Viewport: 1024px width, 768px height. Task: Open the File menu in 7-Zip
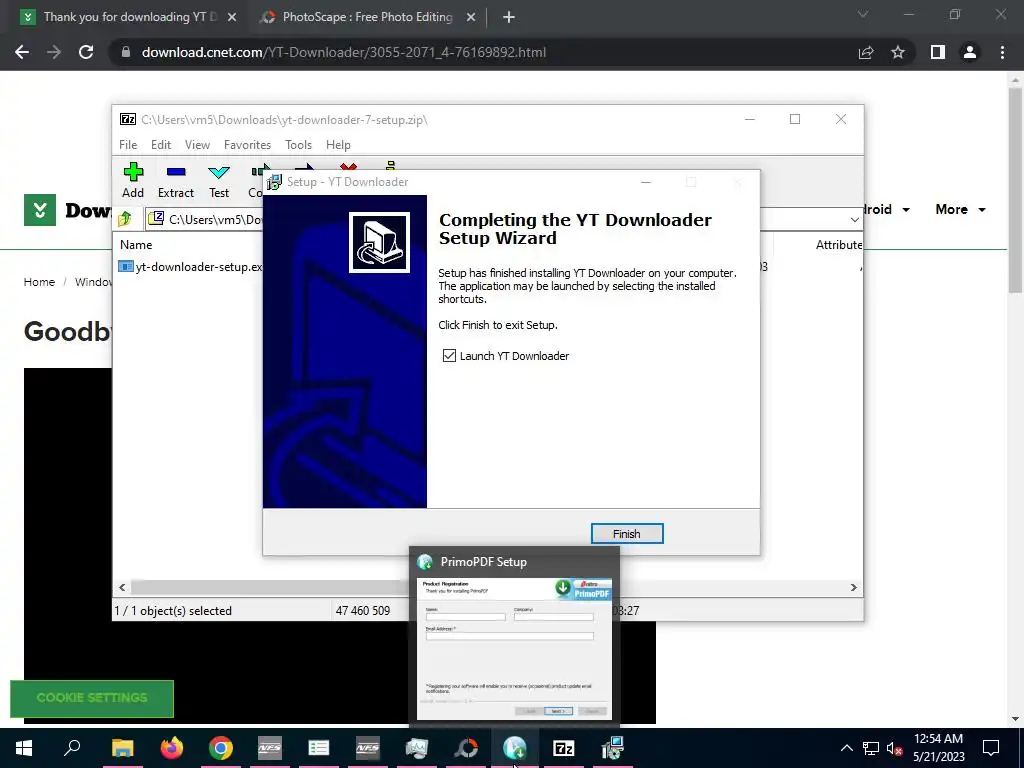point(128,144)
